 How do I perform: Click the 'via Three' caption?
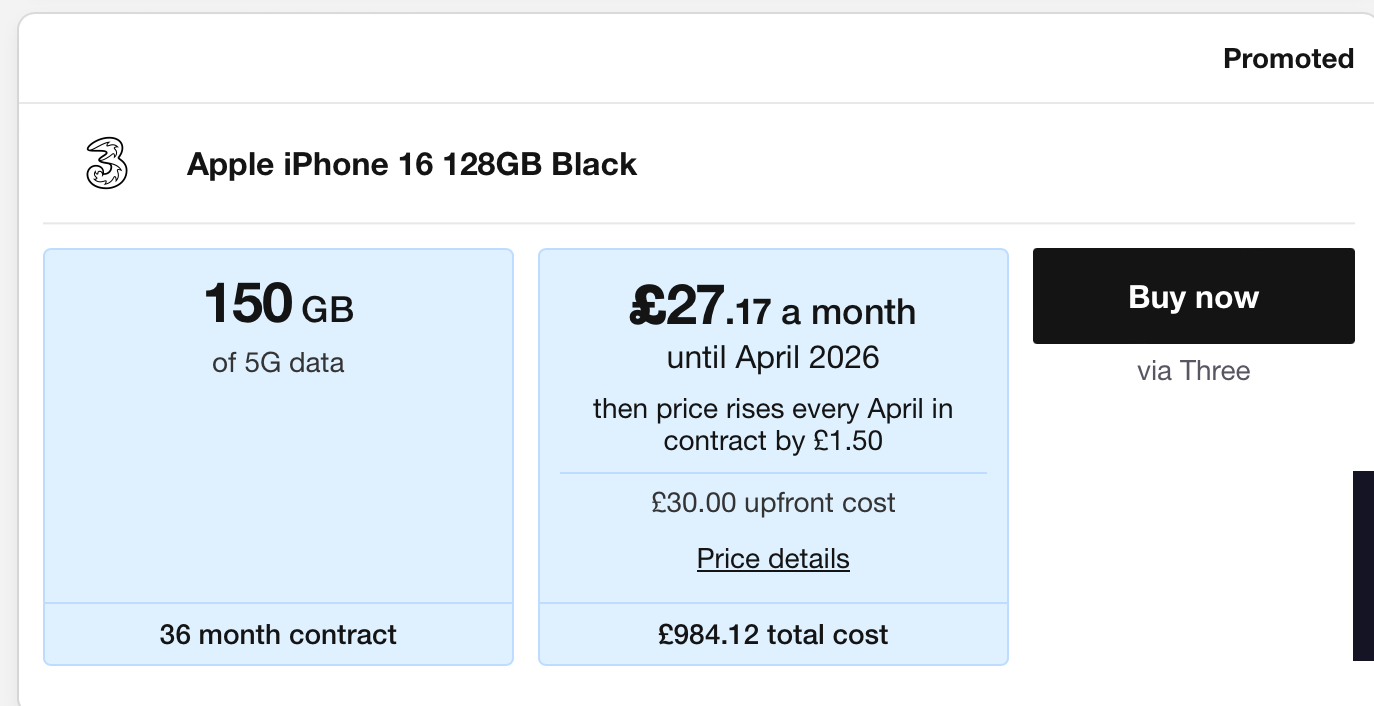1193,371
